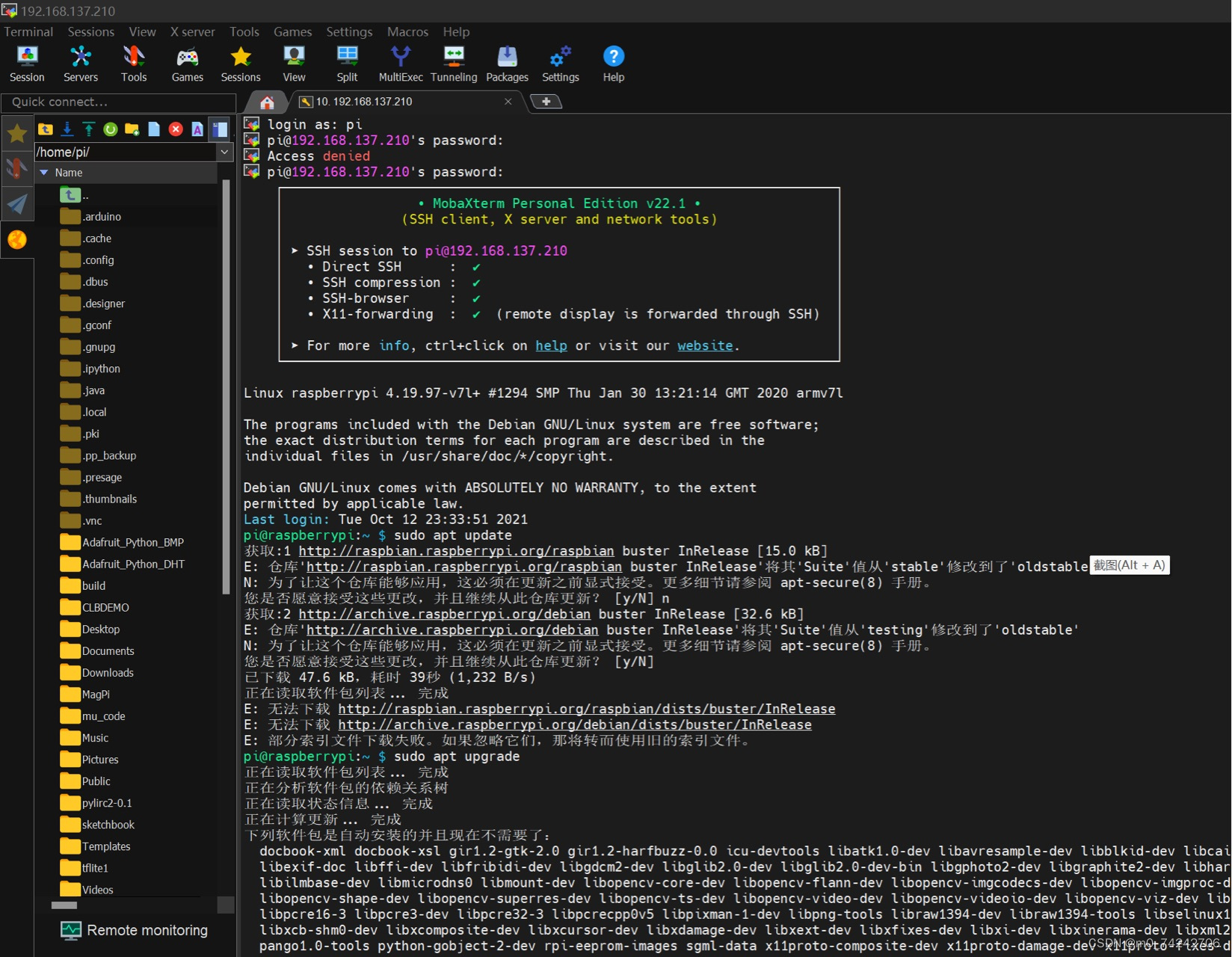Image resolution: width=1232 pixels, height=957 pixels.
Task: Open the Macros sidebar tab (paper plane)
Action: pyautogui.click(x=16, y=203)
